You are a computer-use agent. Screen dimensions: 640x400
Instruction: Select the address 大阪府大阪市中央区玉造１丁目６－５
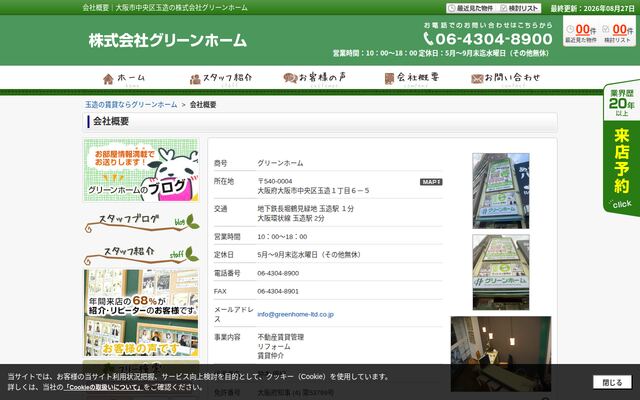313,191
